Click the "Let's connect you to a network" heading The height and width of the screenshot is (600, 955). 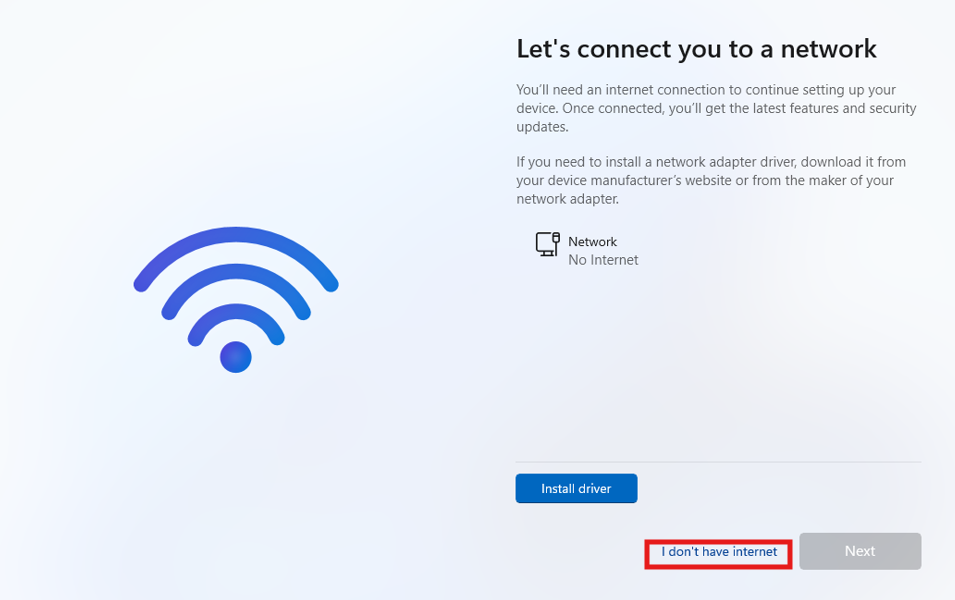696,49
